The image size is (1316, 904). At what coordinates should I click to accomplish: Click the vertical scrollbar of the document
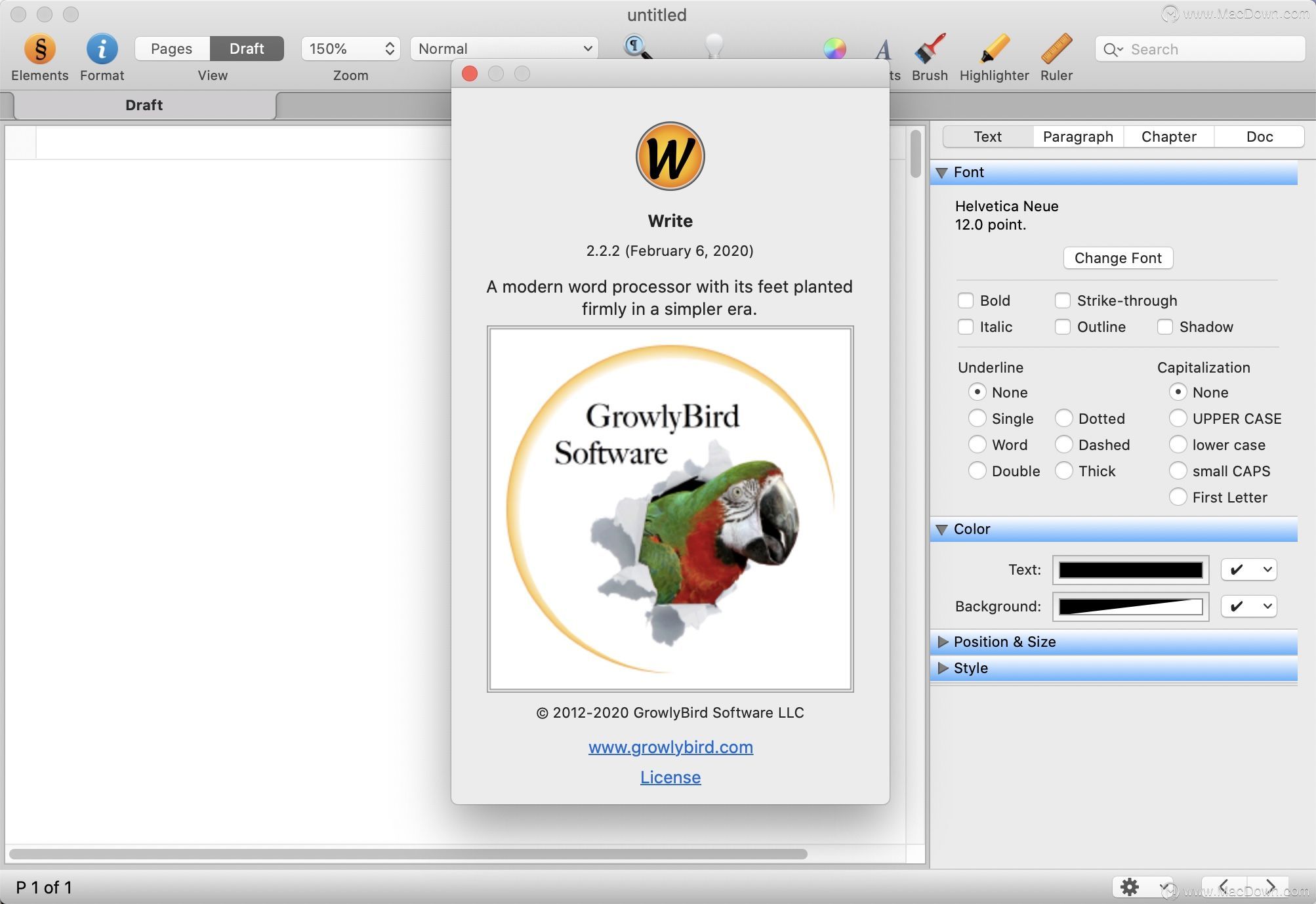point(915,154)
